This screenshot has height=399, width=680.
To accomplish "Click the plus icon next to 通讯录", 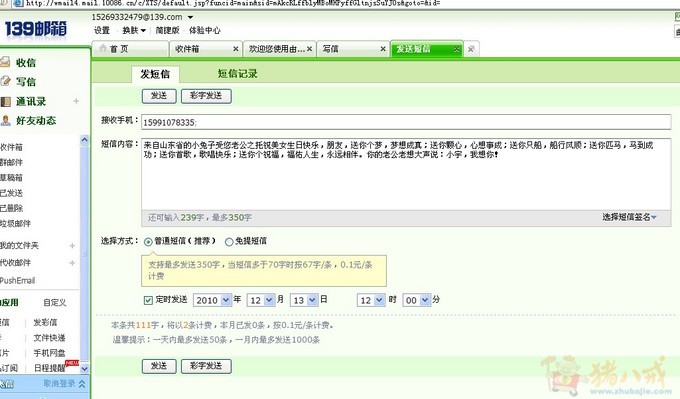I will 76,101.
